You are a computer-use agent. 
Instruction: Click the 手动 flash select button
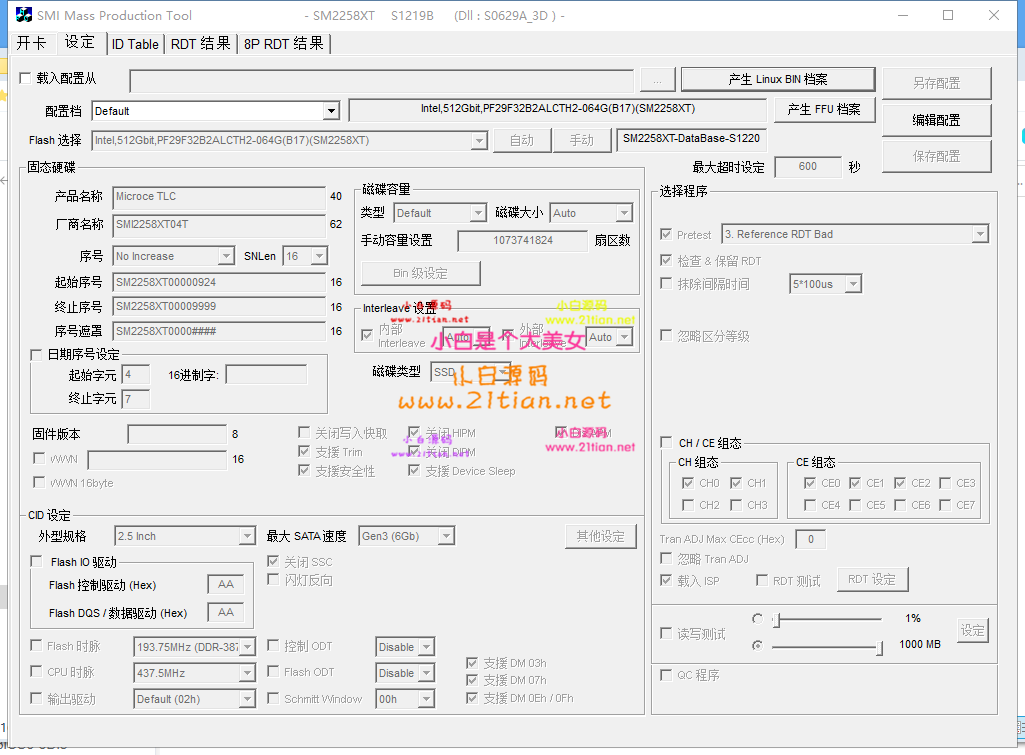coord(581,141)
